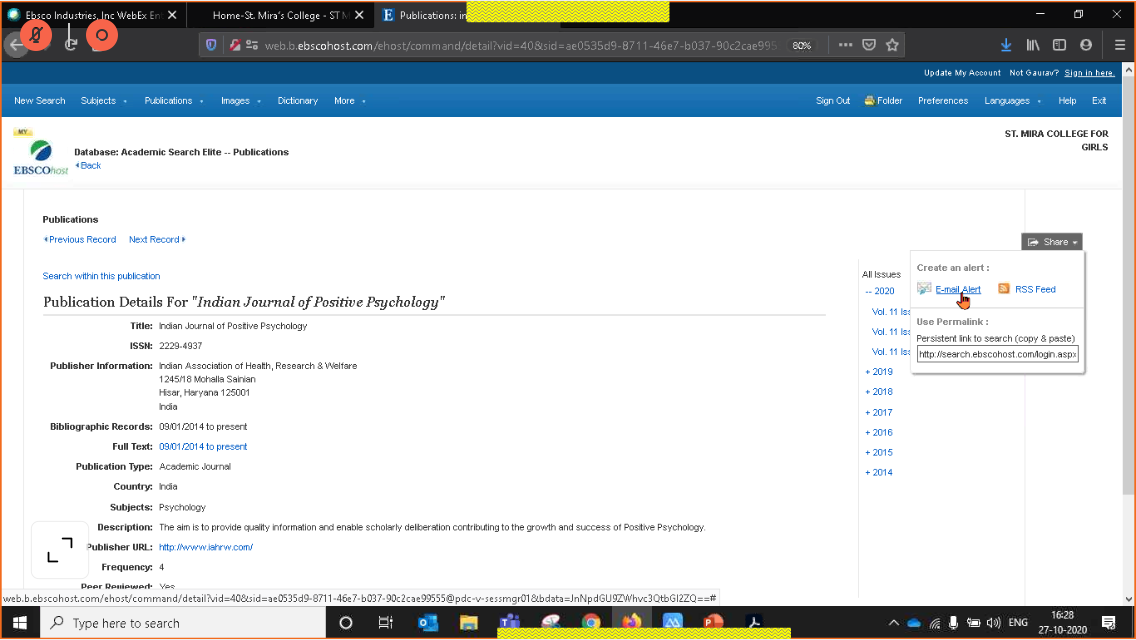The image size is (1136, 640).
Task: Open the Firefox hamburger menu
Action: pyautogui.click(x=1118, y=44)
